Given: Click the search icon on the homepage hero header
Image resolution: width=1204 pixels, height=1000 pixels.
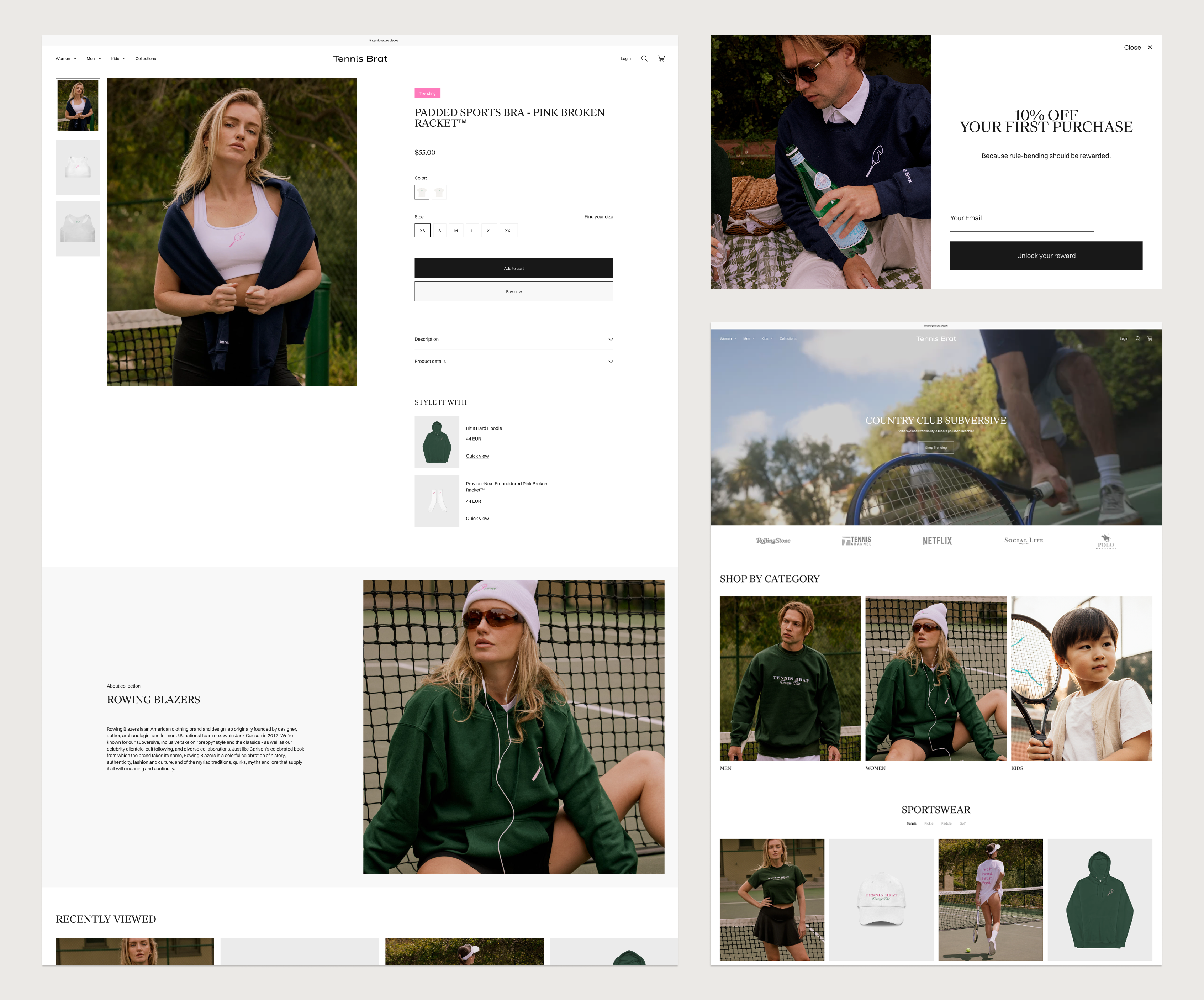Looking at the screenshot, I should (1138, 338).
